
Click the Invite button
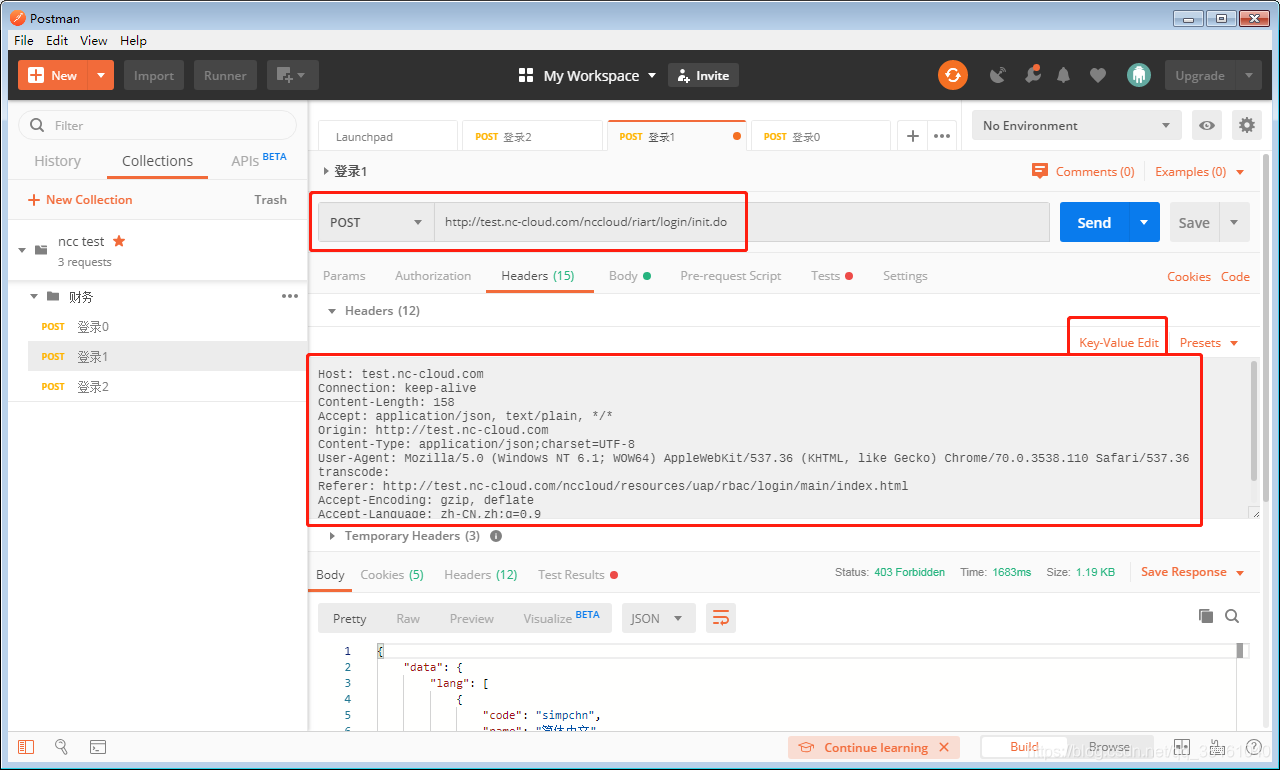(703, 75)
